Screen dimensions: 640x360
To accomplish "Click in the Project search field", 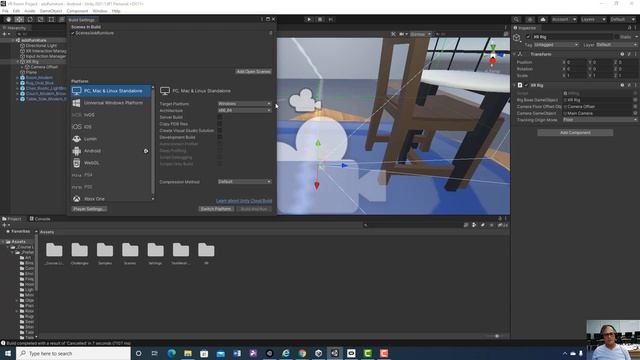I will coord(412,225).
